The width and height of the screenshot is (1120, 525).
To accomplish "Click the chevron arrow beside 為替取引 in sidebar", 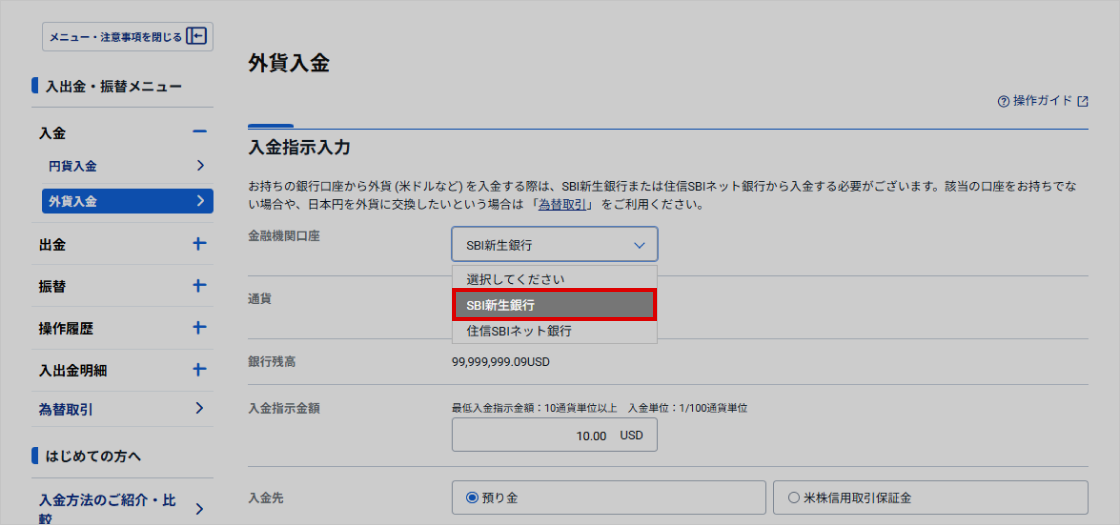I will [199, 408].
